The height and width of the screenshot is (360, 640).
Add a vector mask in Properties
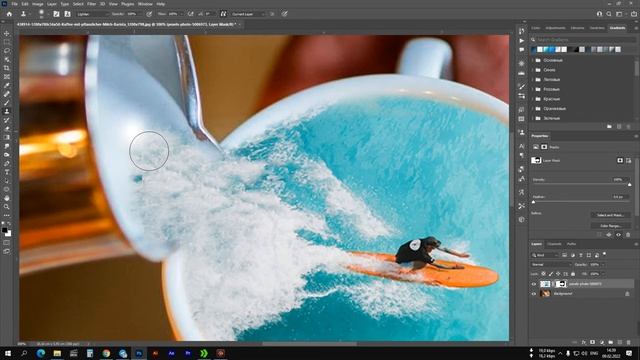(x=629, y=160)
